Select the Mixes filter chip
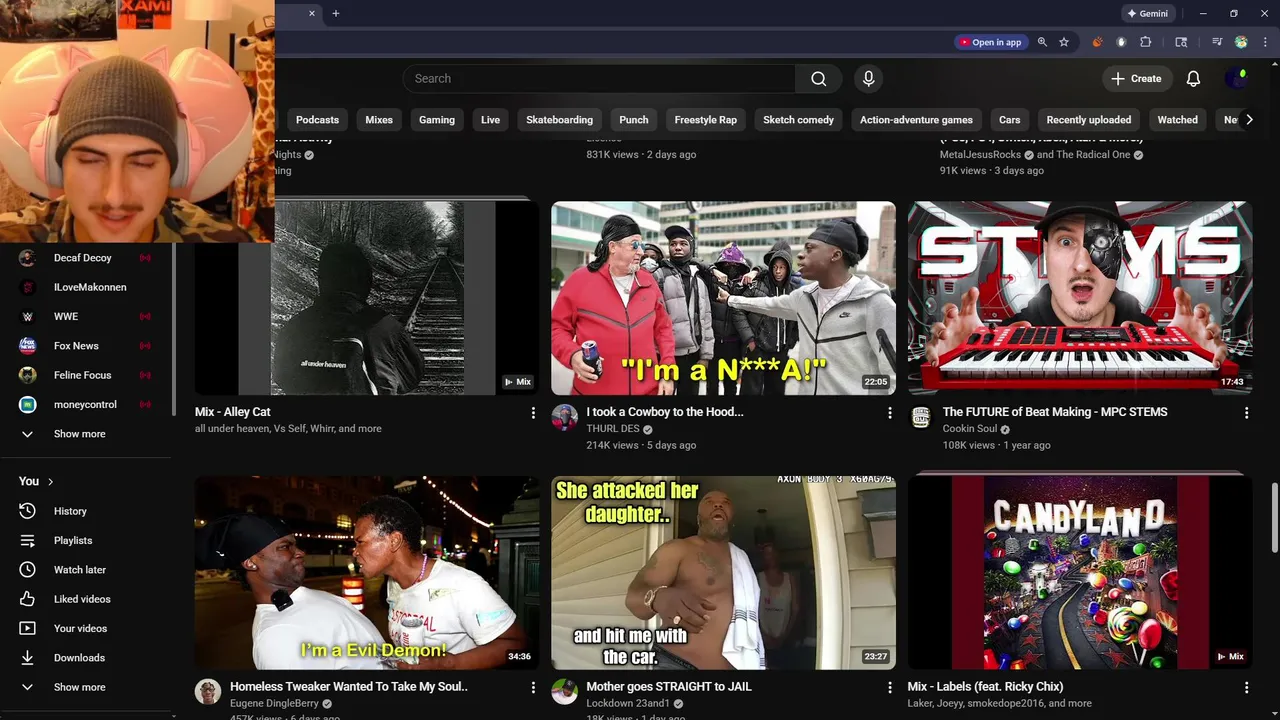This screenshot has width=1280, height=720. tap(379, 120)
